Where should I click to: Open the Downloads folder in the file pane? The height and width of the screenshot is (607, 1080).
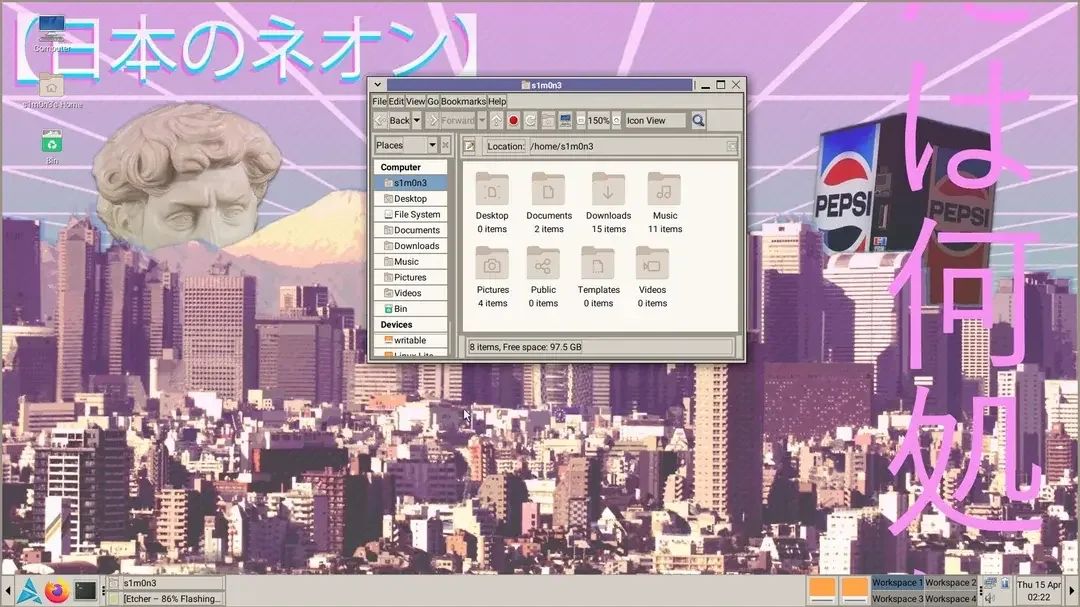[x=608, y=195]
